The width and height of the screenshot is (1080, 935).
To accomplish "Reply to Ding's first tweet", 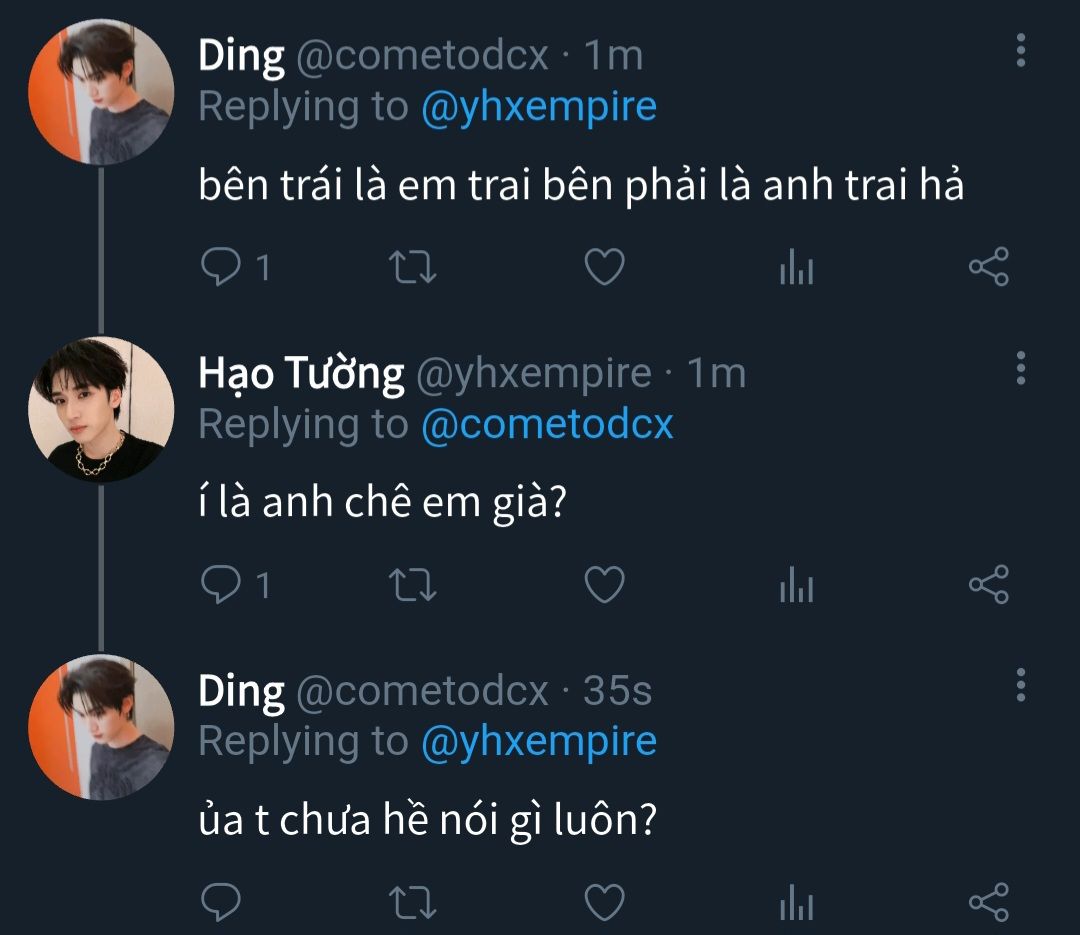I will coord(218,268).
